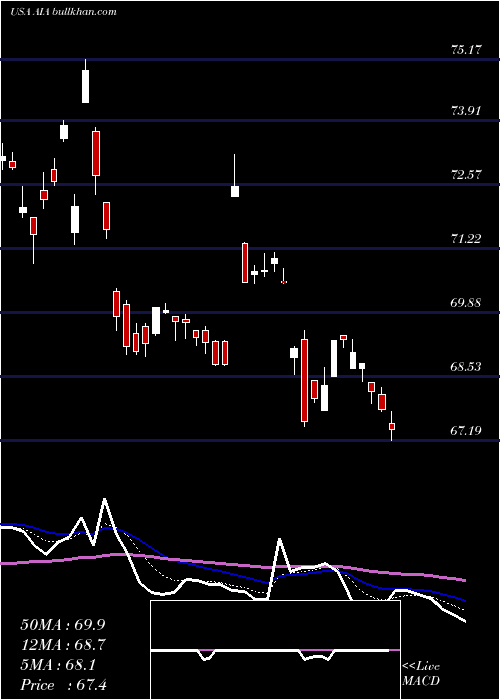Click the '12MA : 68.7' readout

click(x=63, y=645)
